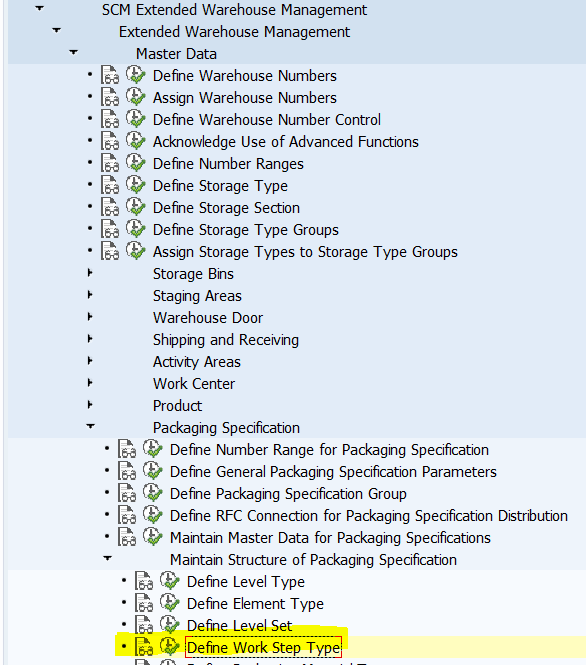Execute activity icon for Define Level Type
This screenshot has width=586, height=665.
170,581
